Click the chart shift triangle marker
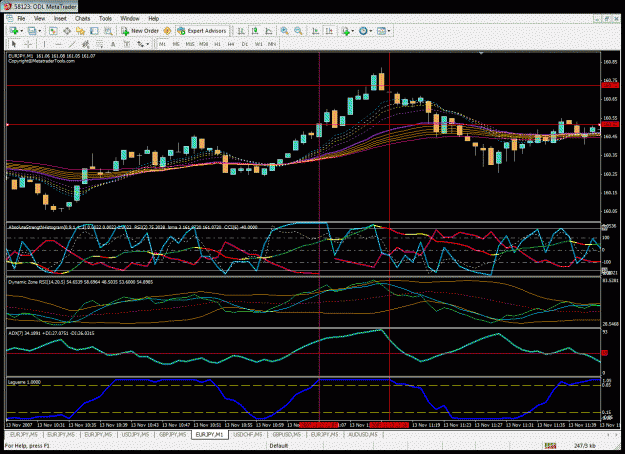 pos(481,53)
